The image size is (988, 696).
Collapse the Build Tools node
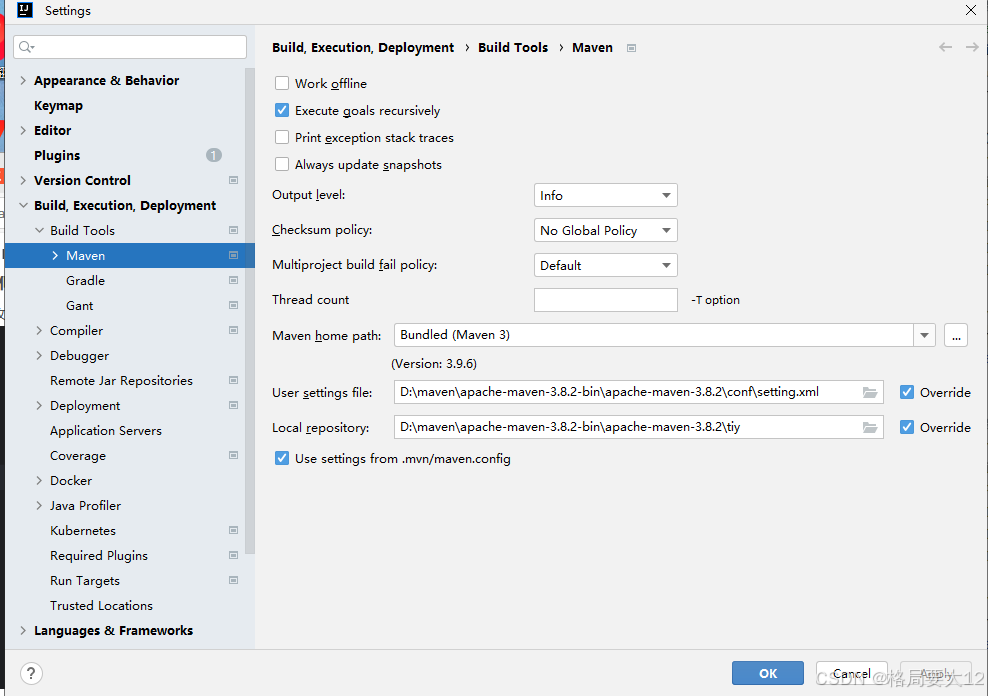click(x=39, y=231)
